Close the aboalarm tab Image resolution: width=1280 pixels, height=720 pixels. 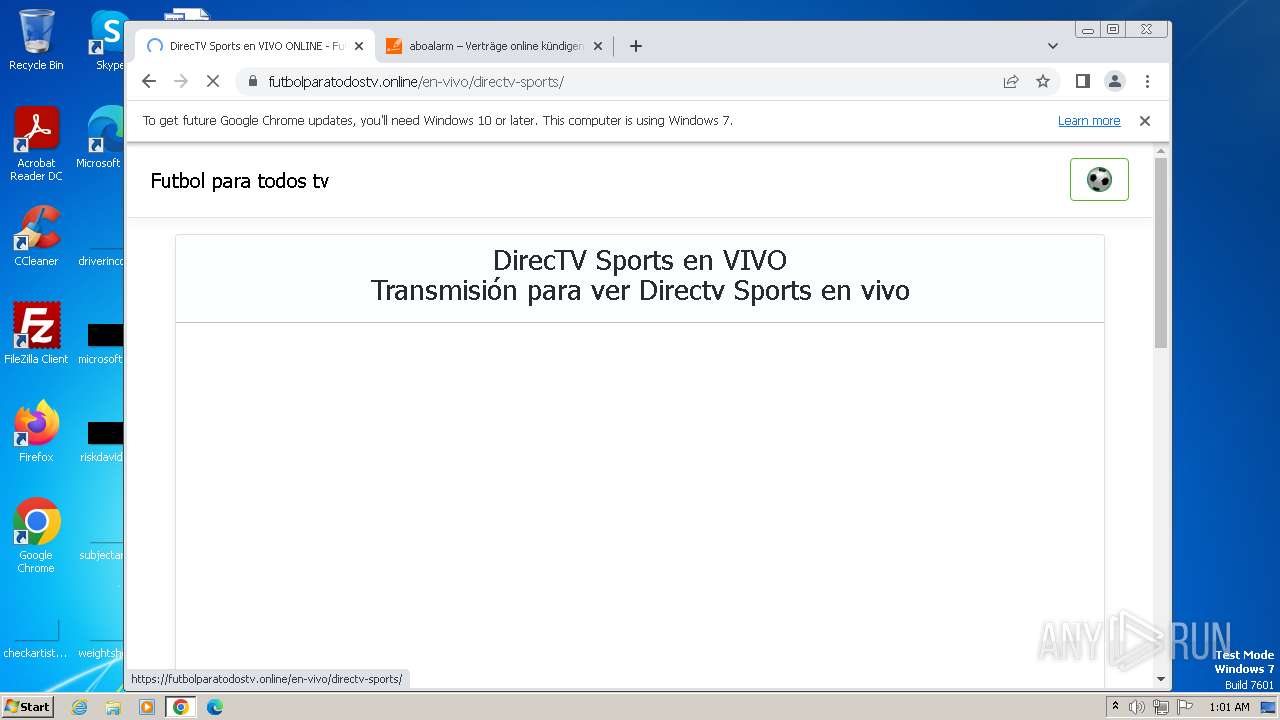[598, 46]
